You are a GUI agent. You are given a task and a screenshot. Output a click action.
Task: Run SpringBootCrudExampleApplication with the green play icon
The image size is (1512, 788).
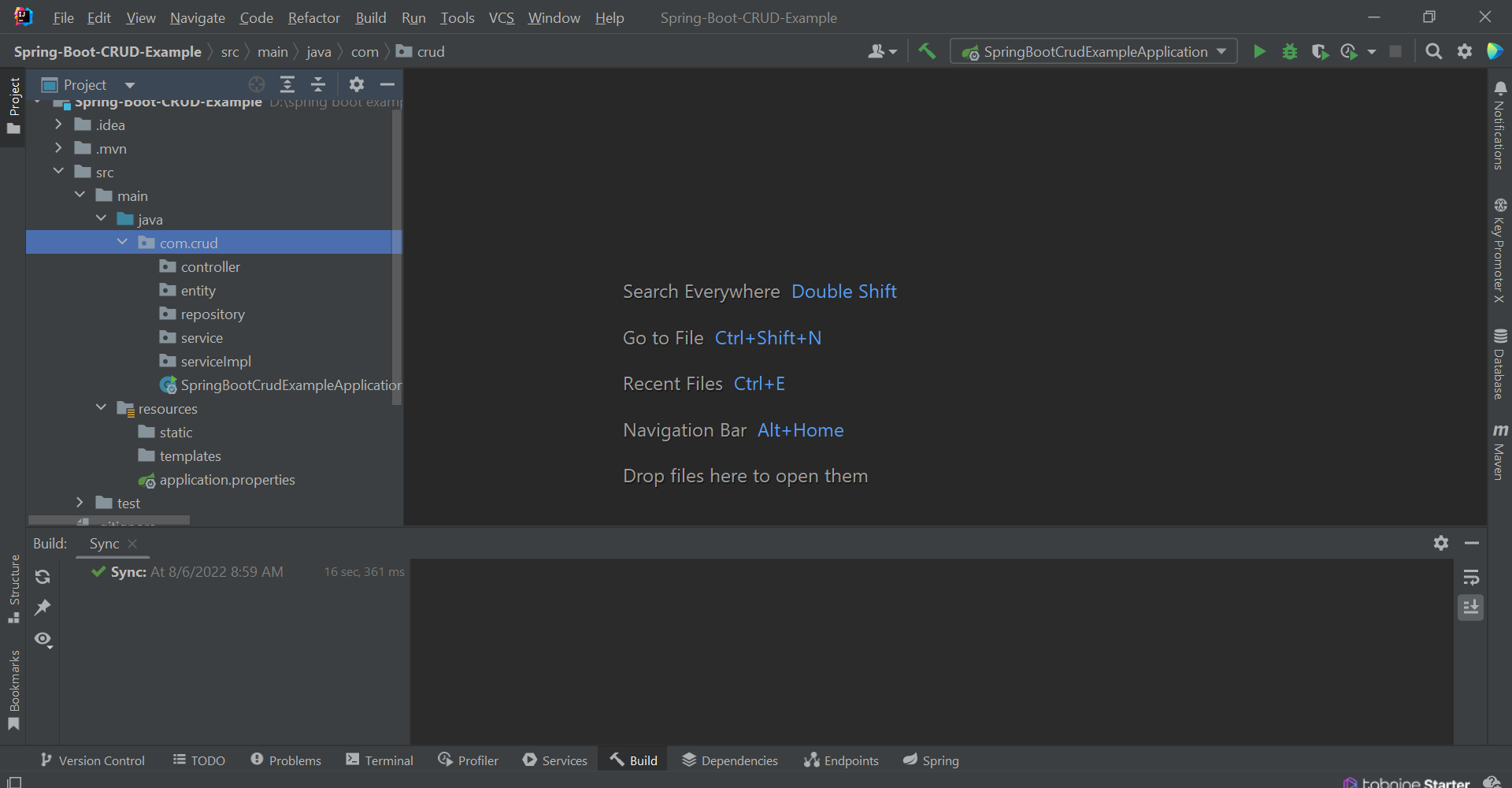coord(1259,51)
